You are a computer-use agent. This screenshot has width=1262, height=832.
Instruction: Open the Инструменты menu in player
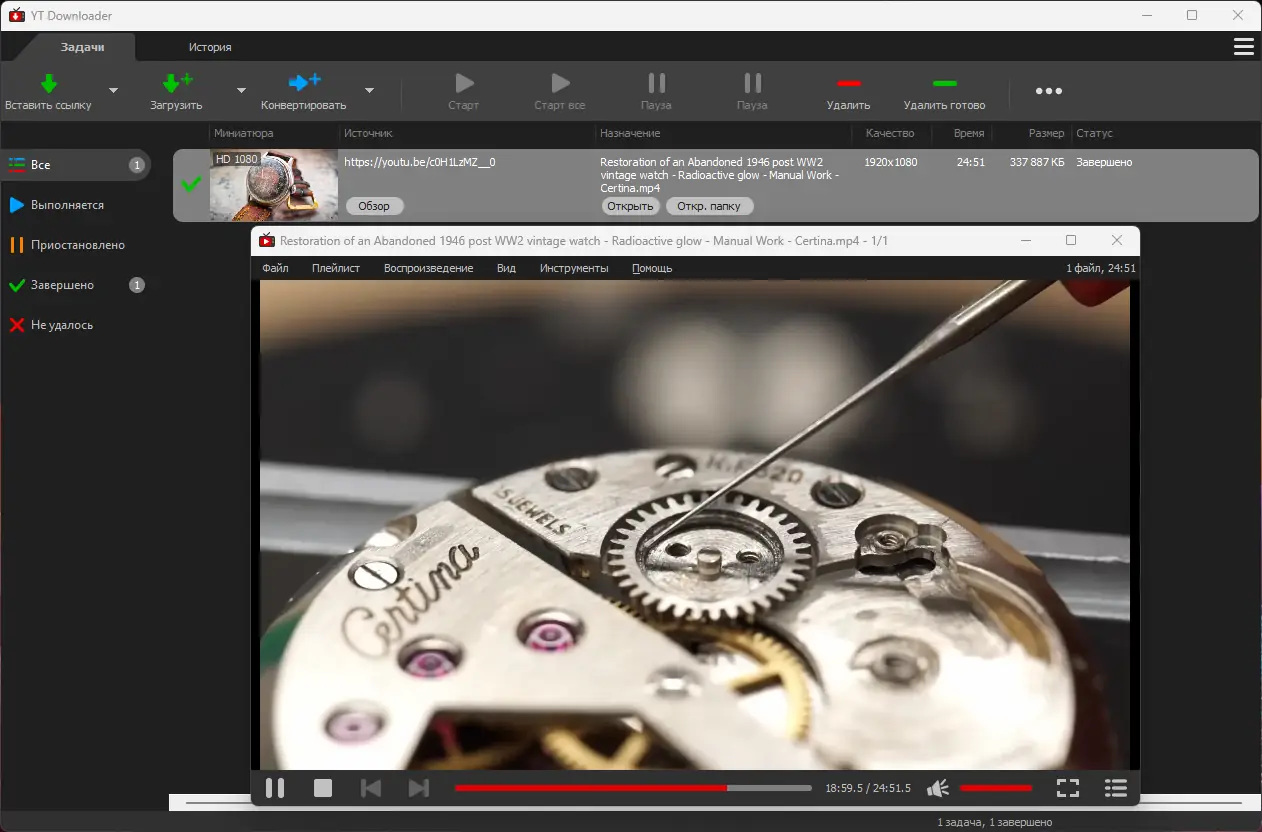574,268
